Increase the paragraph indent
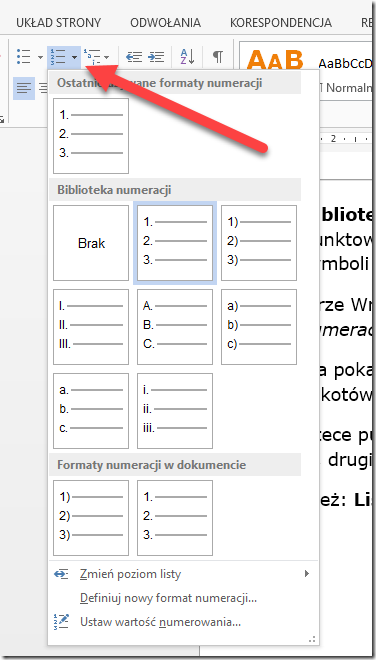 point(156,56)
